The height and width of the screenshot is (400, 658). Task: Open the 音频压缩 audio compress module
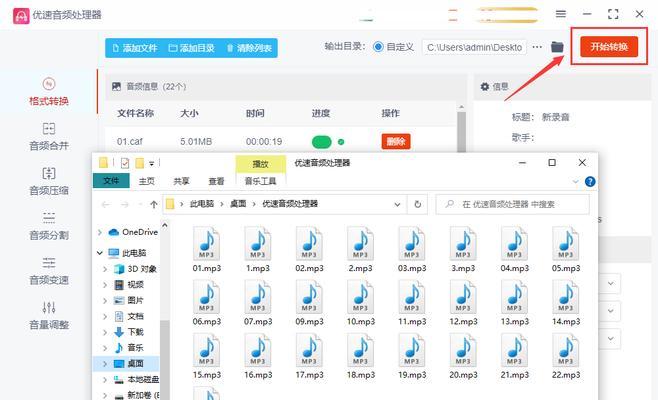pos(49,181)
